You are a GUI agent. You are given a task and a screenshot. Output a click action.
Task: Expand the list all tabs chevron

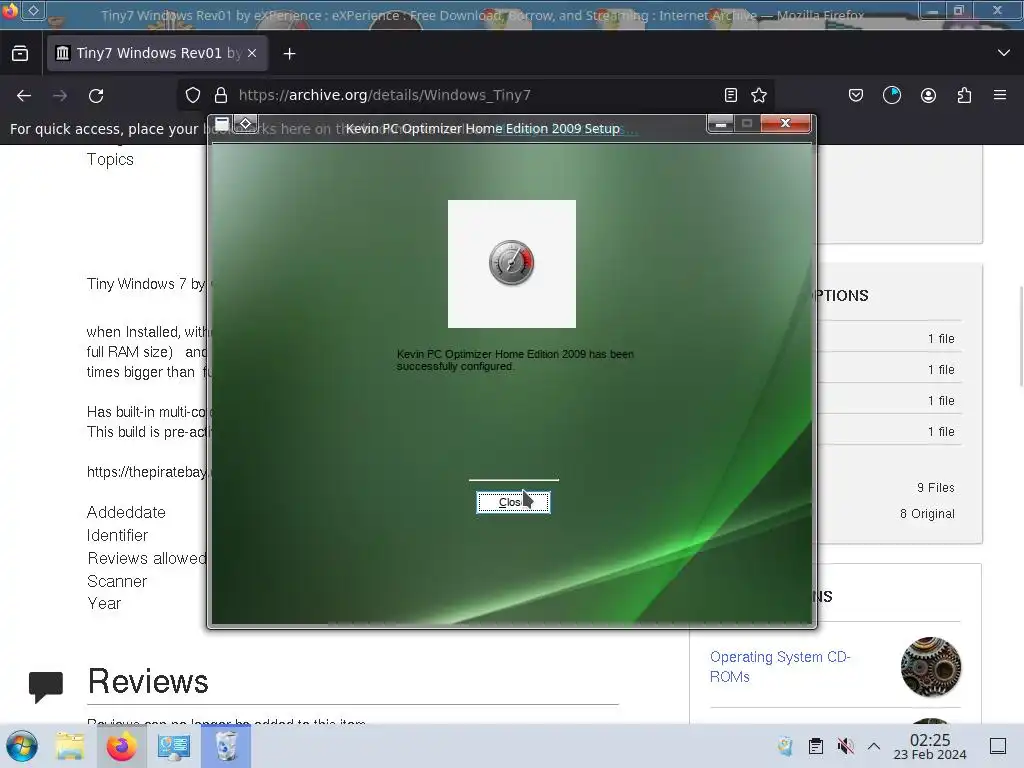coord(1004,53)
